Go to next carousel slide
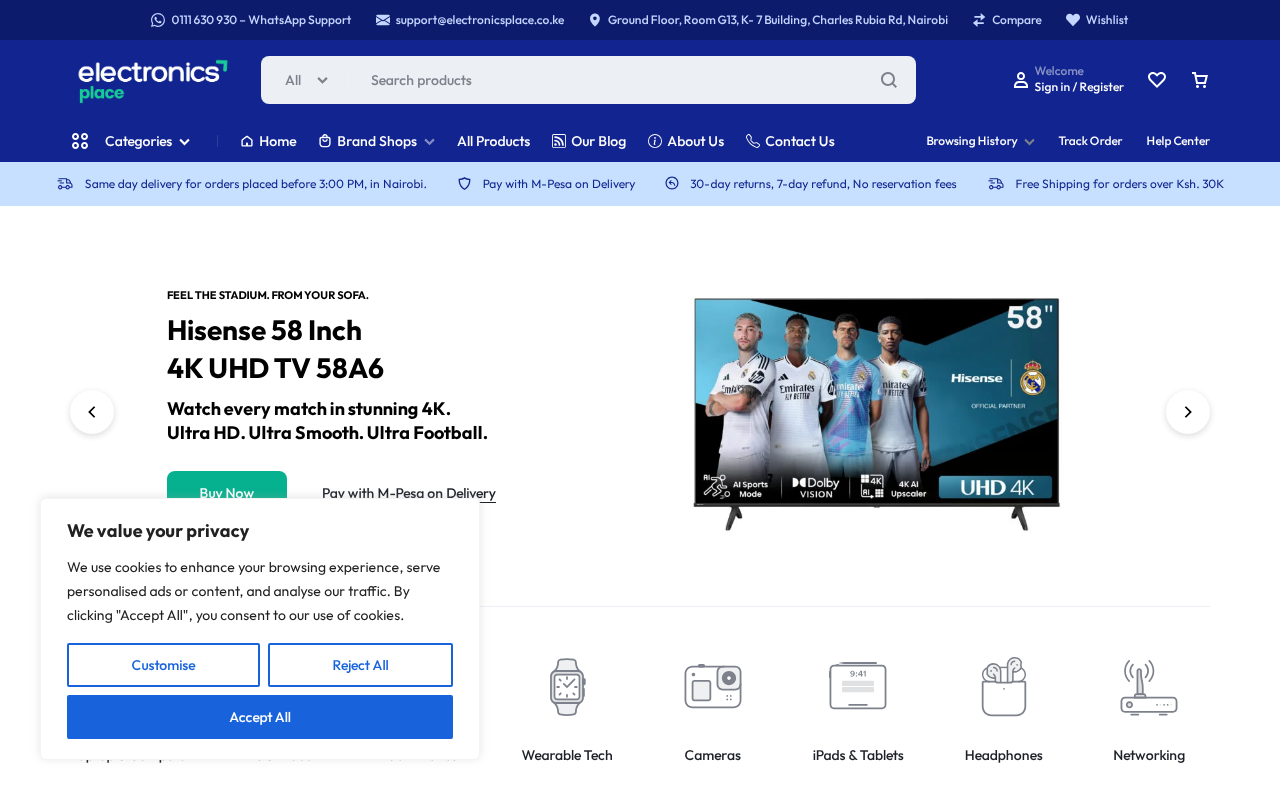The image size is (1280, 800). [1188, 412]
